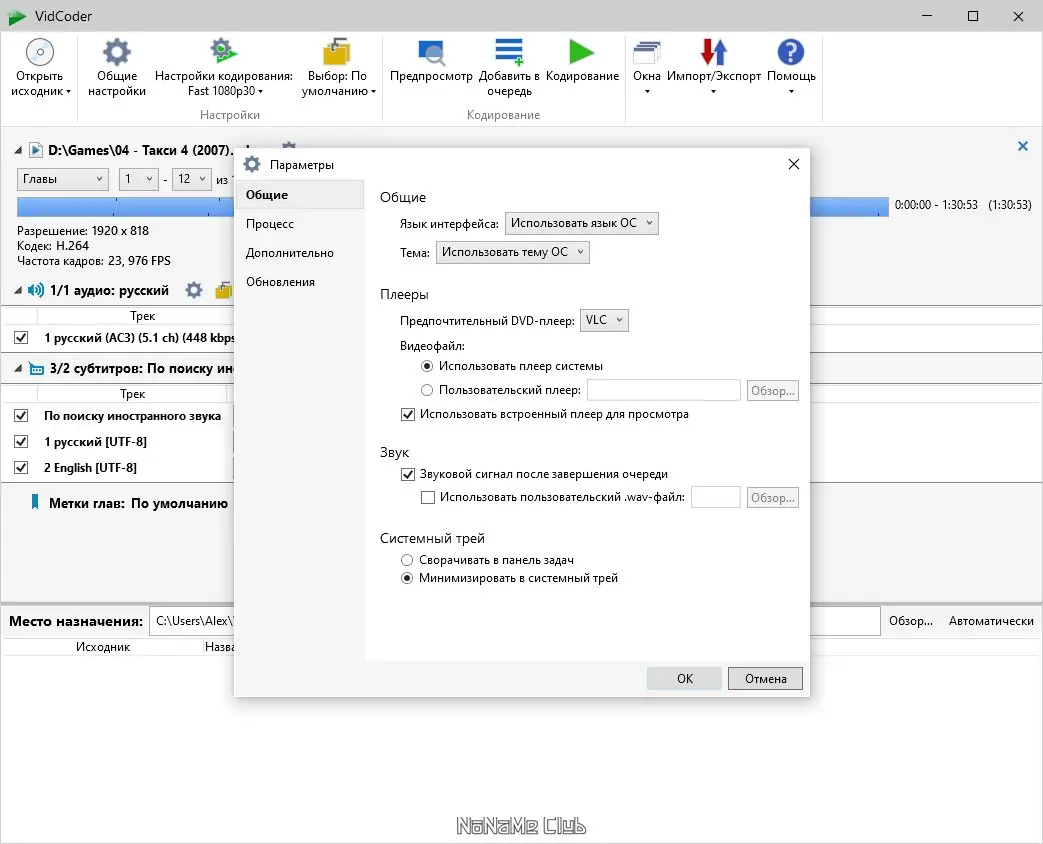Select Минимизировать в системный трей option
The image size is (1043, 844).
(x=407, y=579)
